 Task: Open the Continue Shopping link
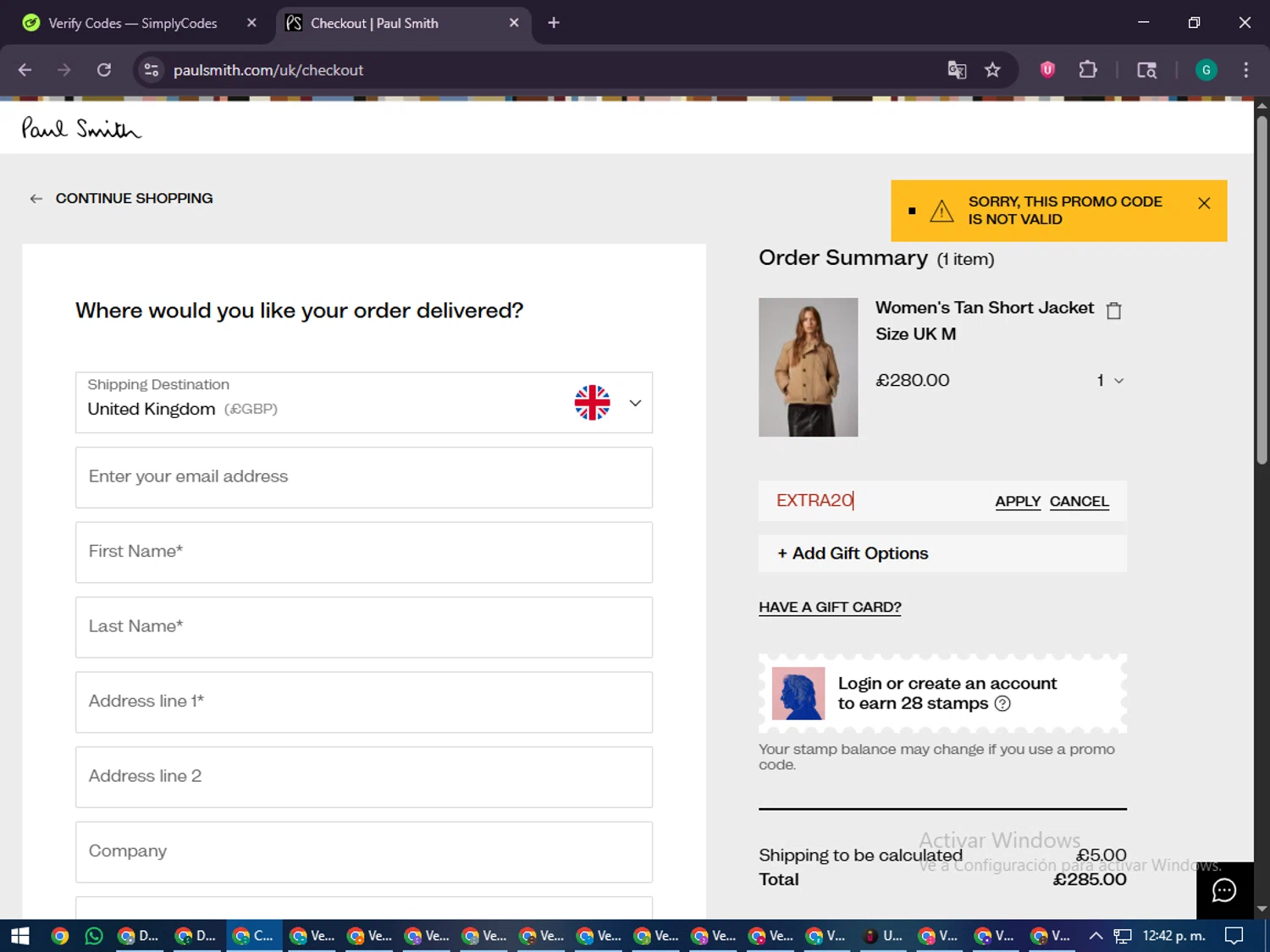[x=134, y=198]
